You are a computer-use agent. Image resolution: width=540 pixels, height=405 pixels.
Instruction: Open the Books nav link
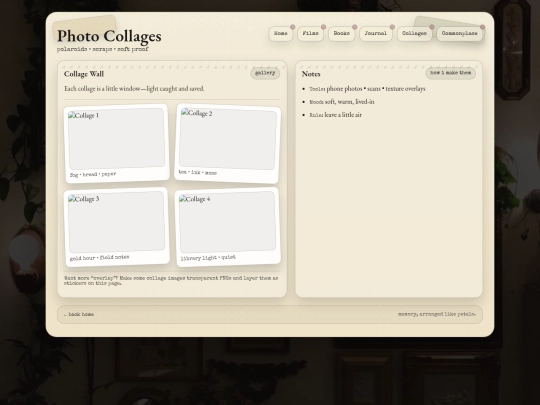342,34
